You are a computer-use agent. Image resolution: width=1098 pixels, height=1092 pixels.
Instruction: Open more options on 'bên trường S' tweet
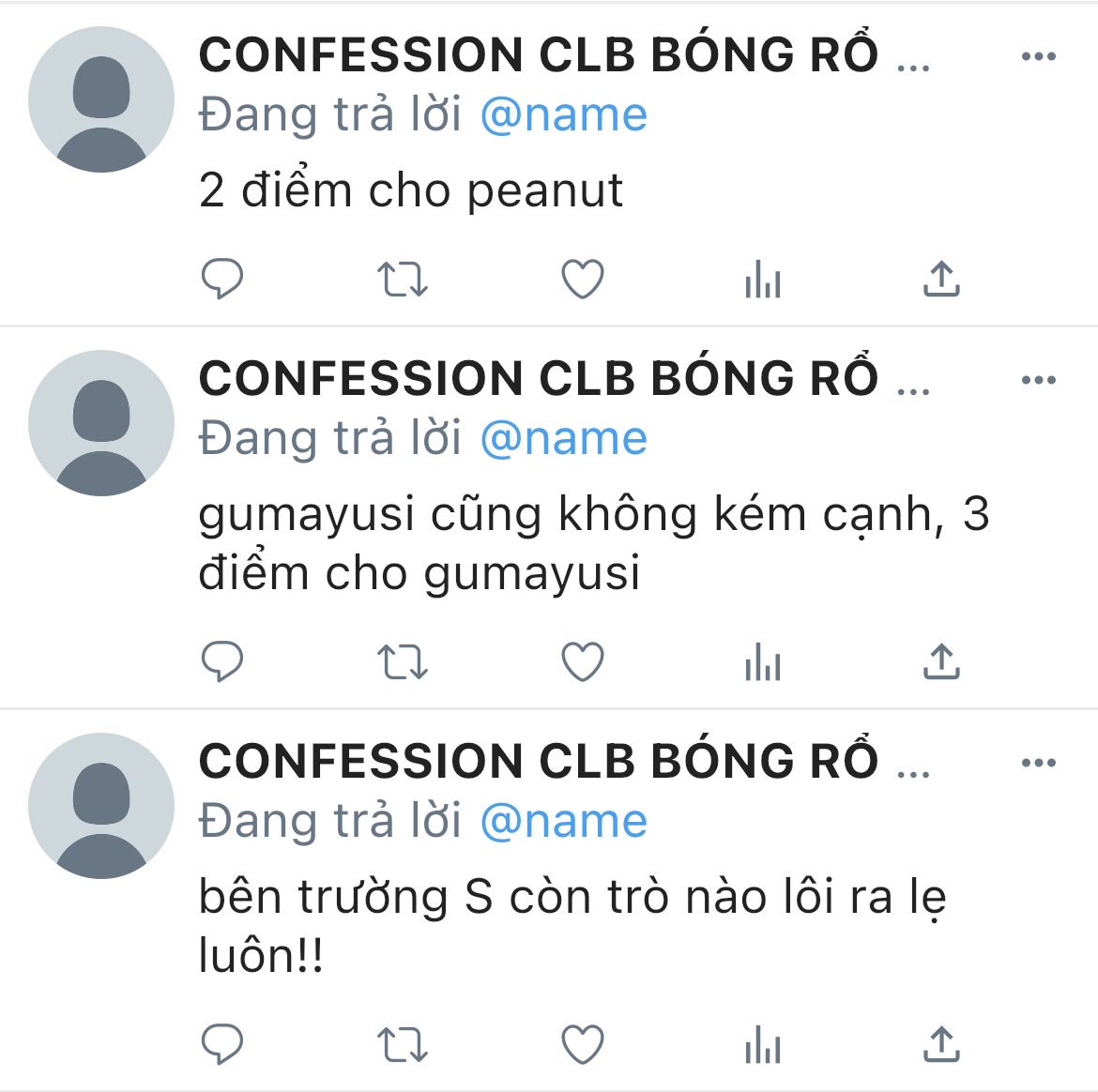(x=1039, y=763)
